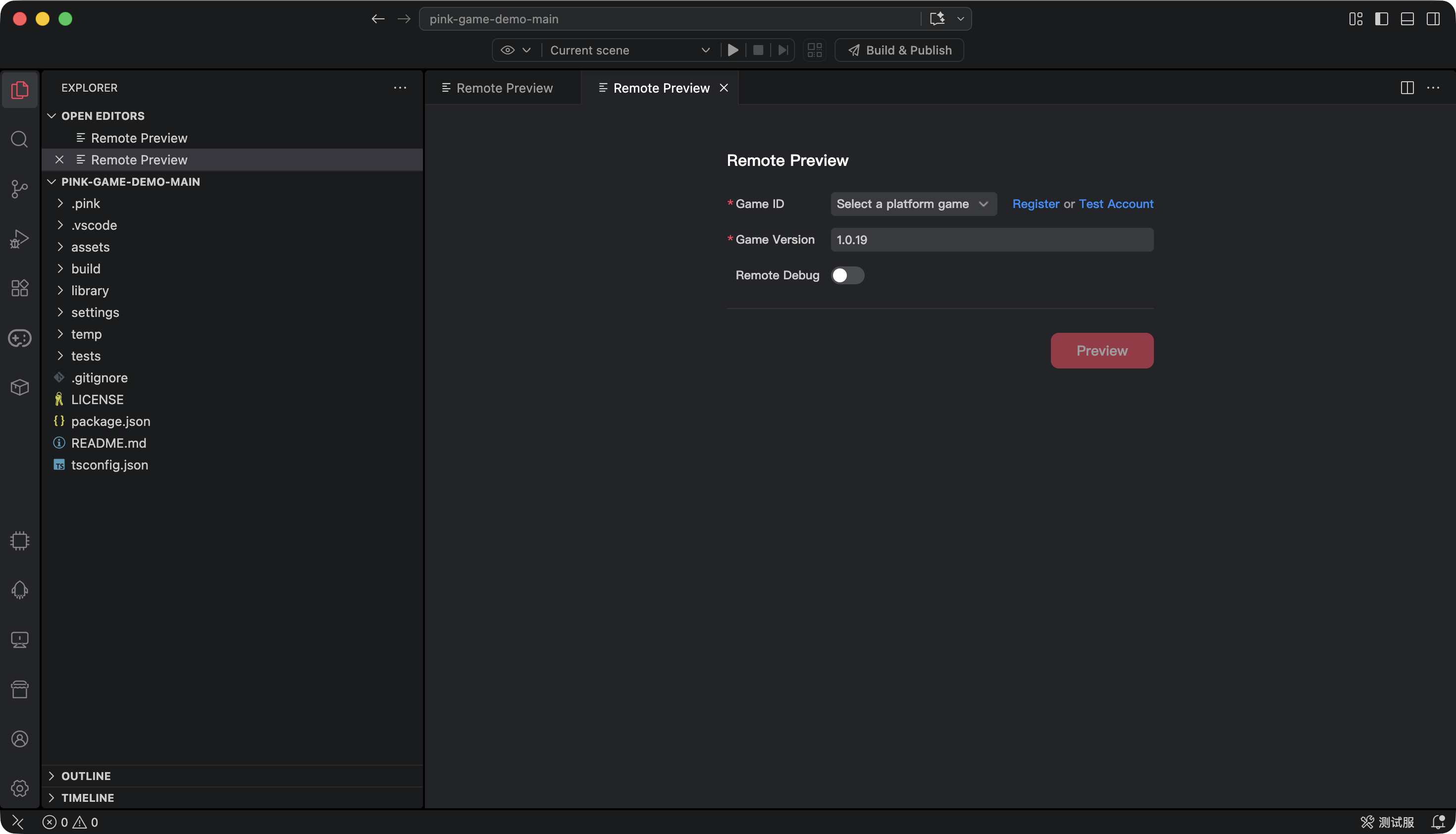Screen dimensions: 1456x834
Task: Collapse the OPEN EDITORS section
Action: [x=232, y=116]
